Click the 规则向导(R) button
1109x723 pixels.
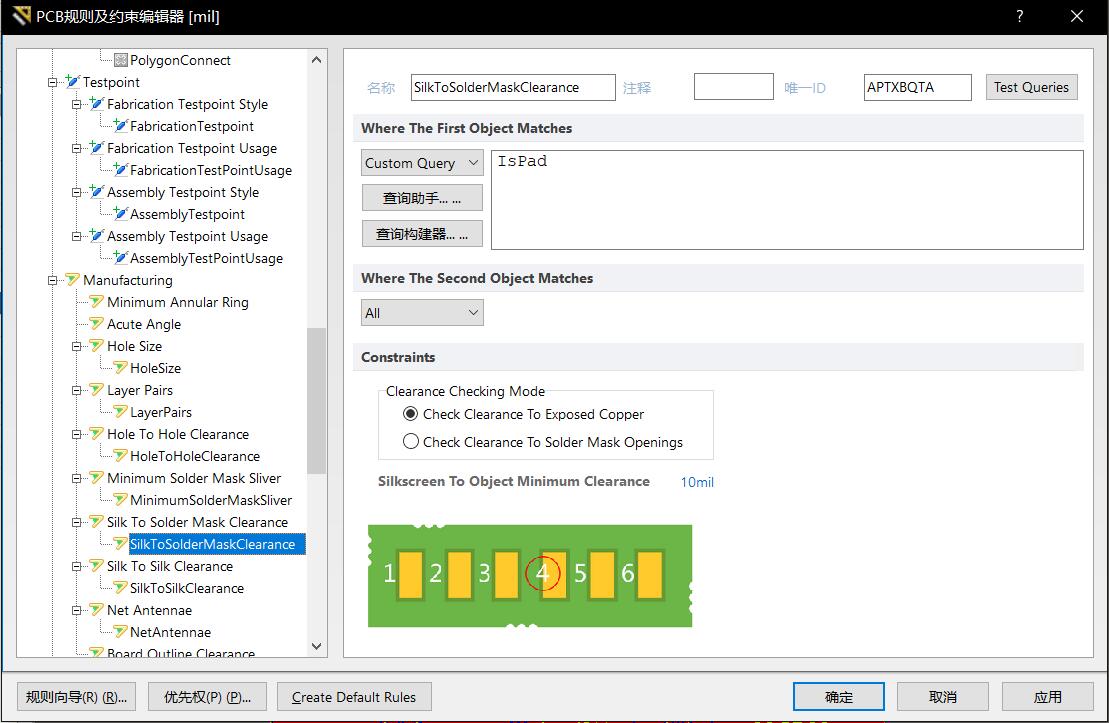[x=76, y=697]
